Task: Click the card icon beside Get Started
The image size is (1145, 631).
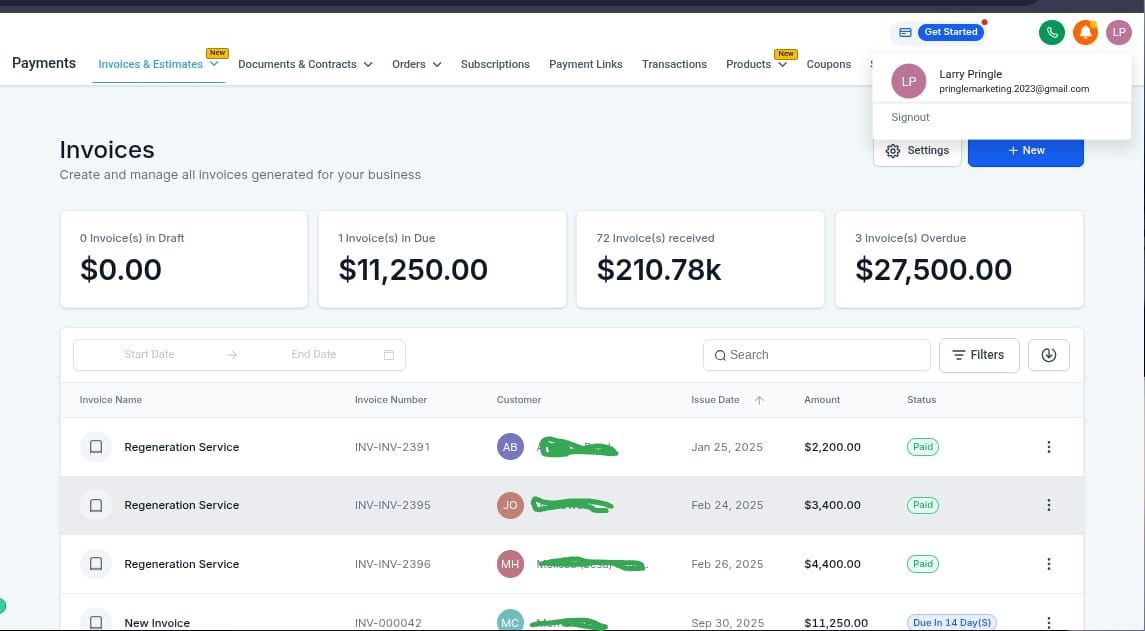Action: 905,32
